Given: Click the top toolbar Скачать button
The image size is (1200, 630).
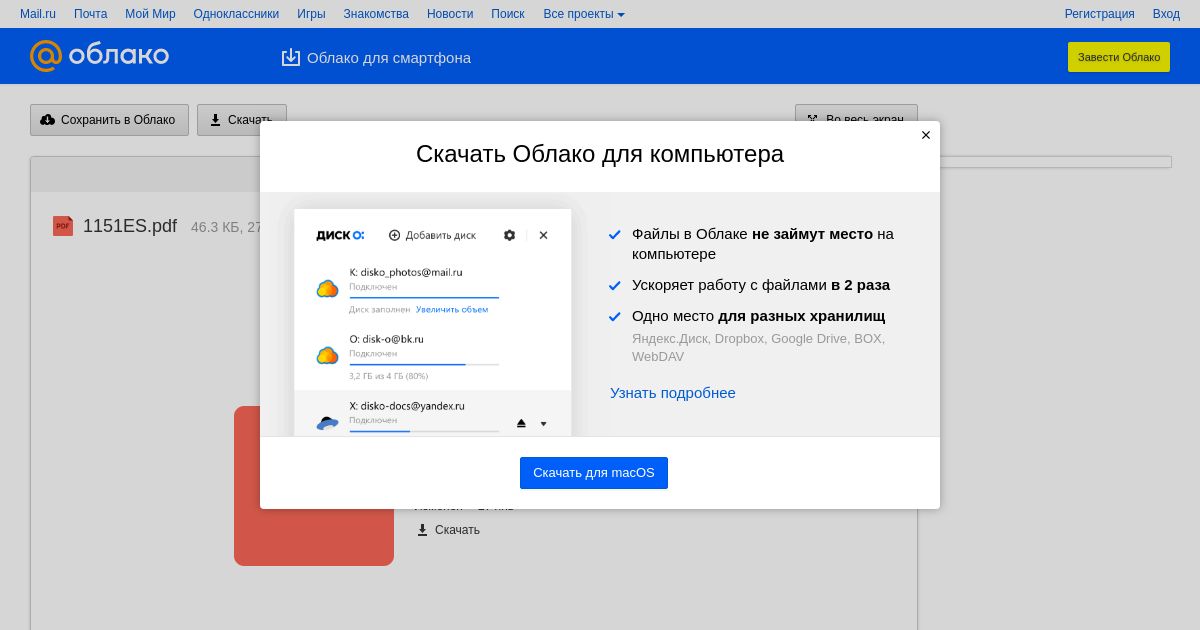Looking at the screenshot, I should [242, 120].
